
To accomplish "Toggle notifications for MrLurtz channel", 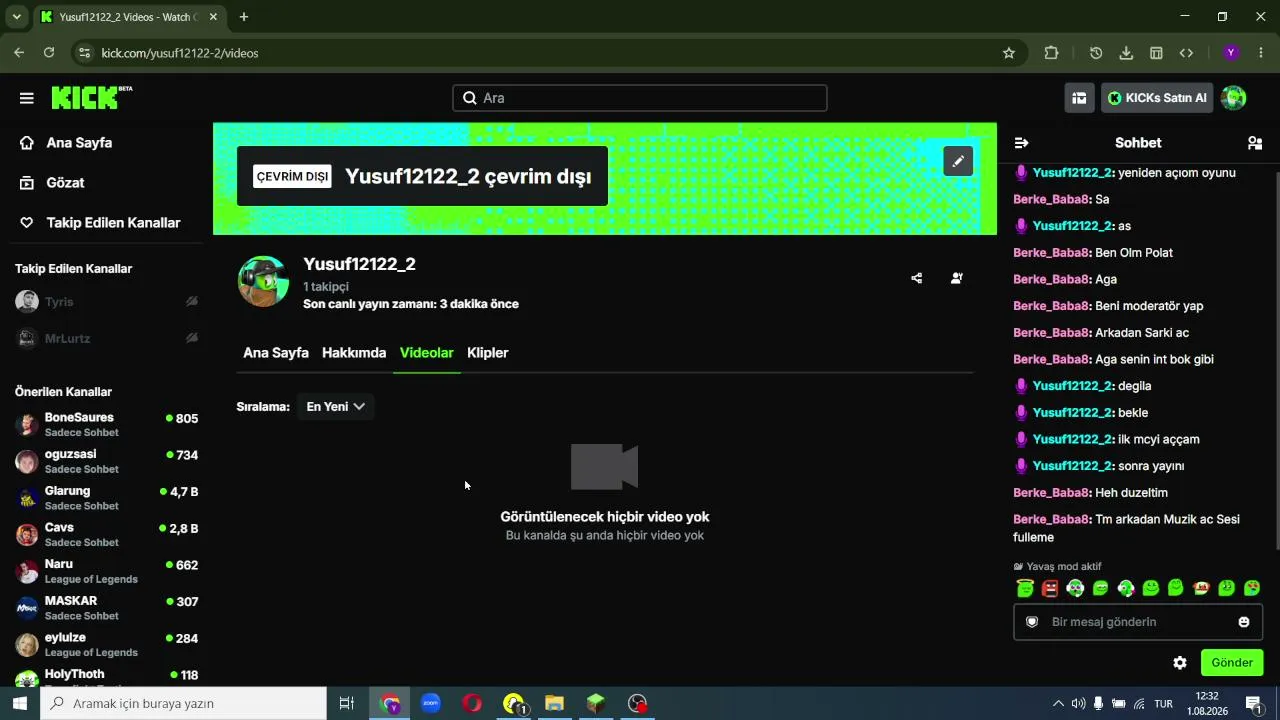I will (x=192, y=338).
